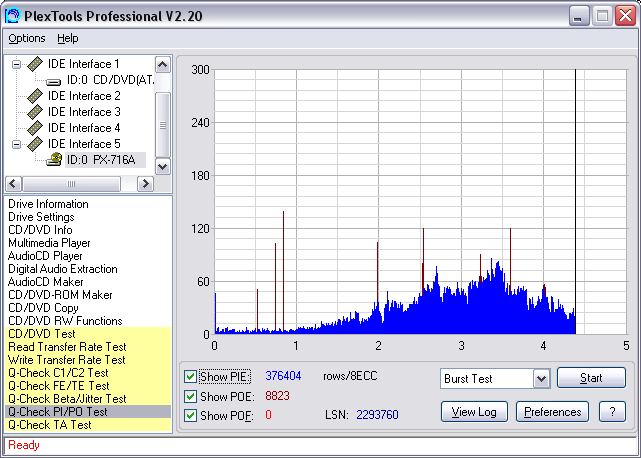Click the IDE Interface 5 chip icon
641x458 pixels.
[35, 144]
